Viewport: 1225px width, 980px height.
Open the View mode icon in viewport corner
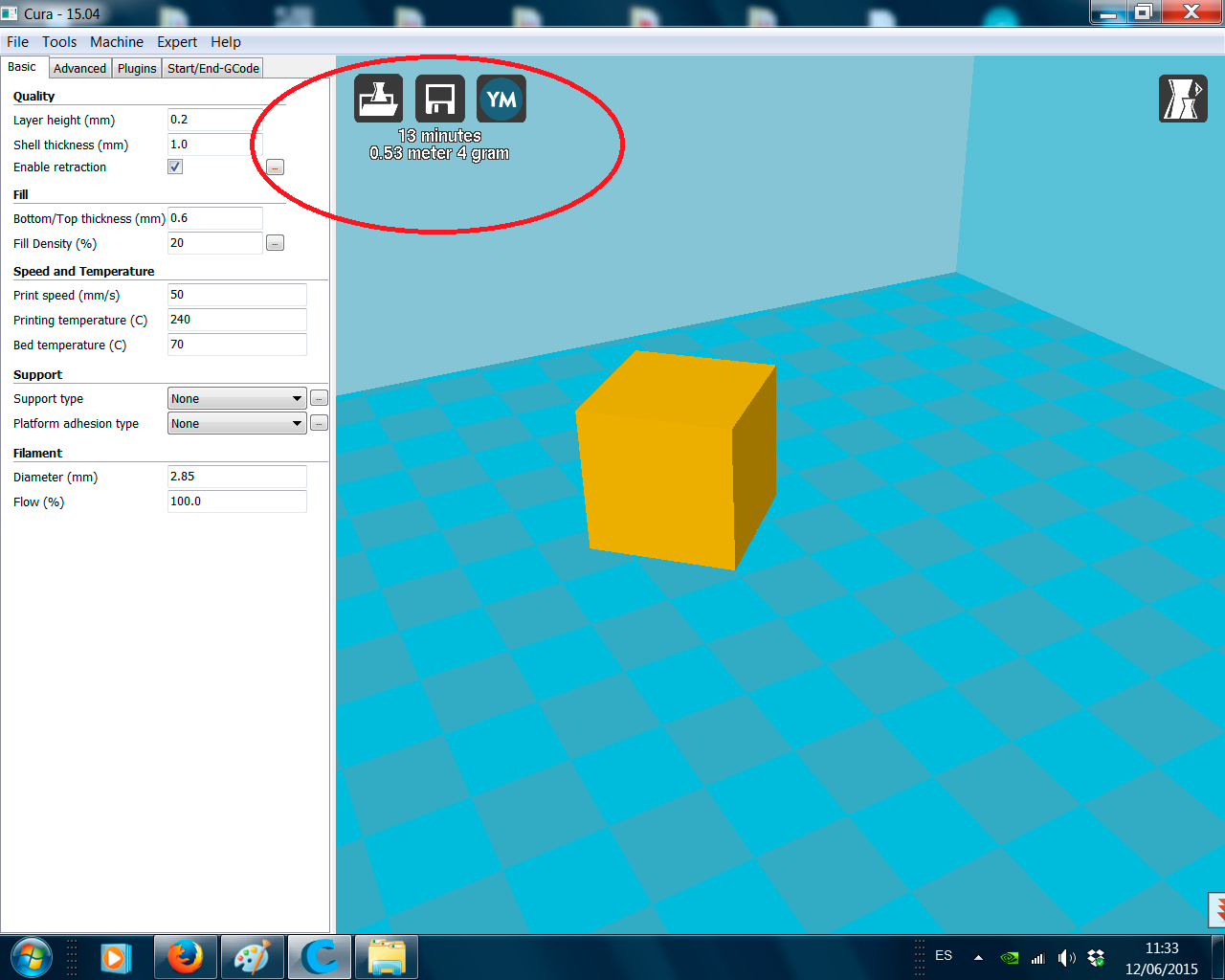click(x=1183, y=99)
